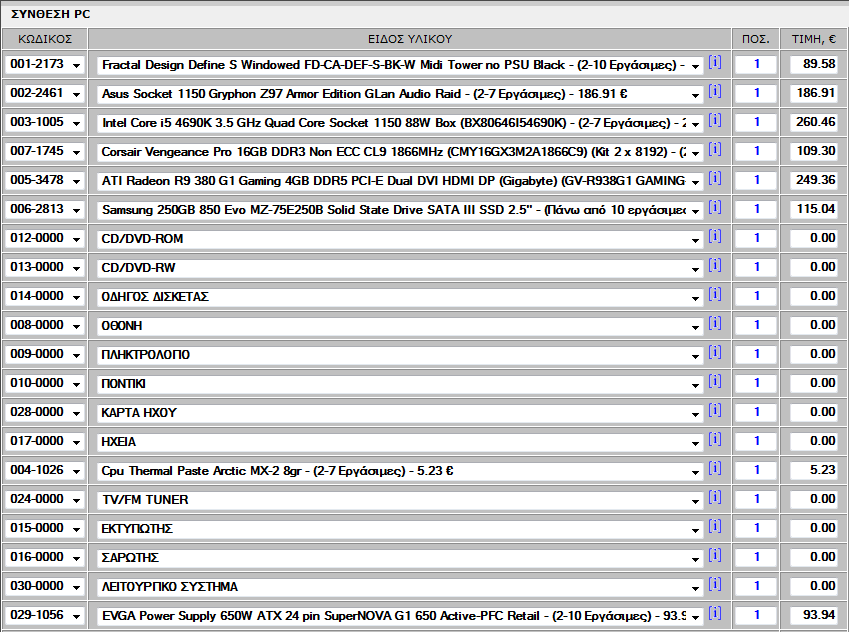This screenshot has width=849, height=632.
Task: Open info icon for Arctic MX-2 thermal paste
Action: click(715, 468)
